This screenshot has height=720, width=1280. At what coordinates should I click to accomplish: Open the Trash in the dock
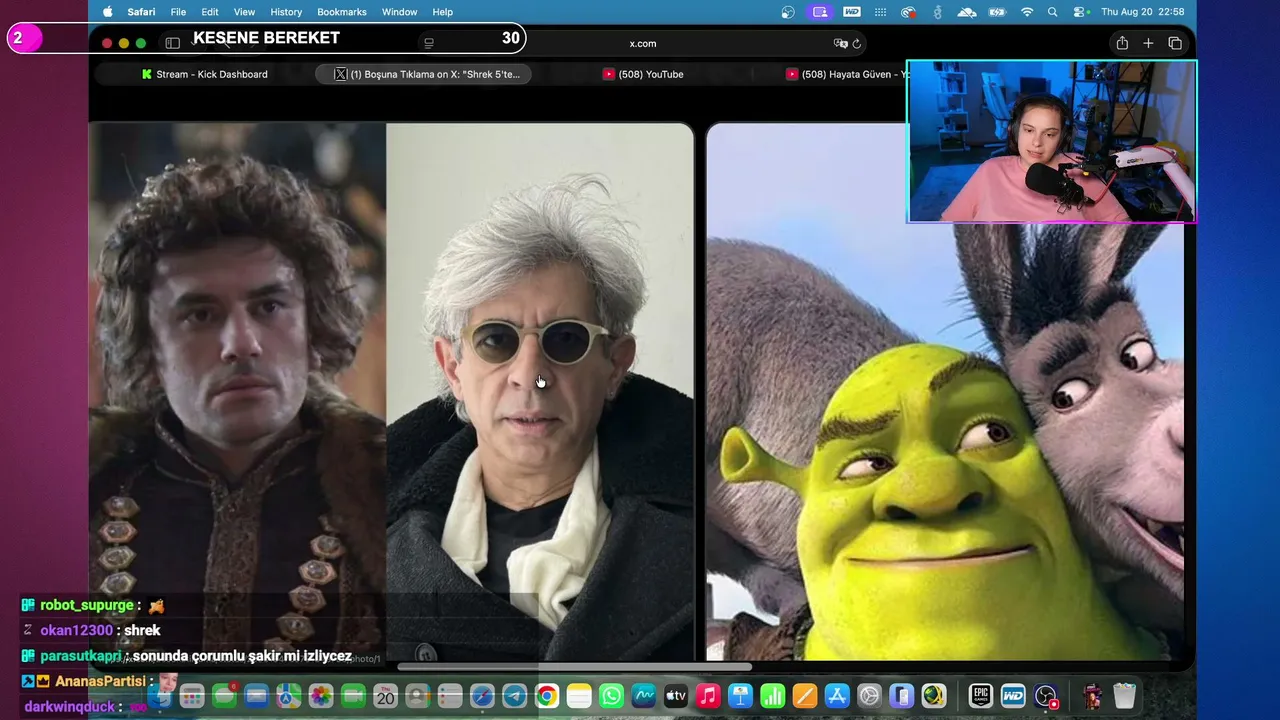[1124, 696]
